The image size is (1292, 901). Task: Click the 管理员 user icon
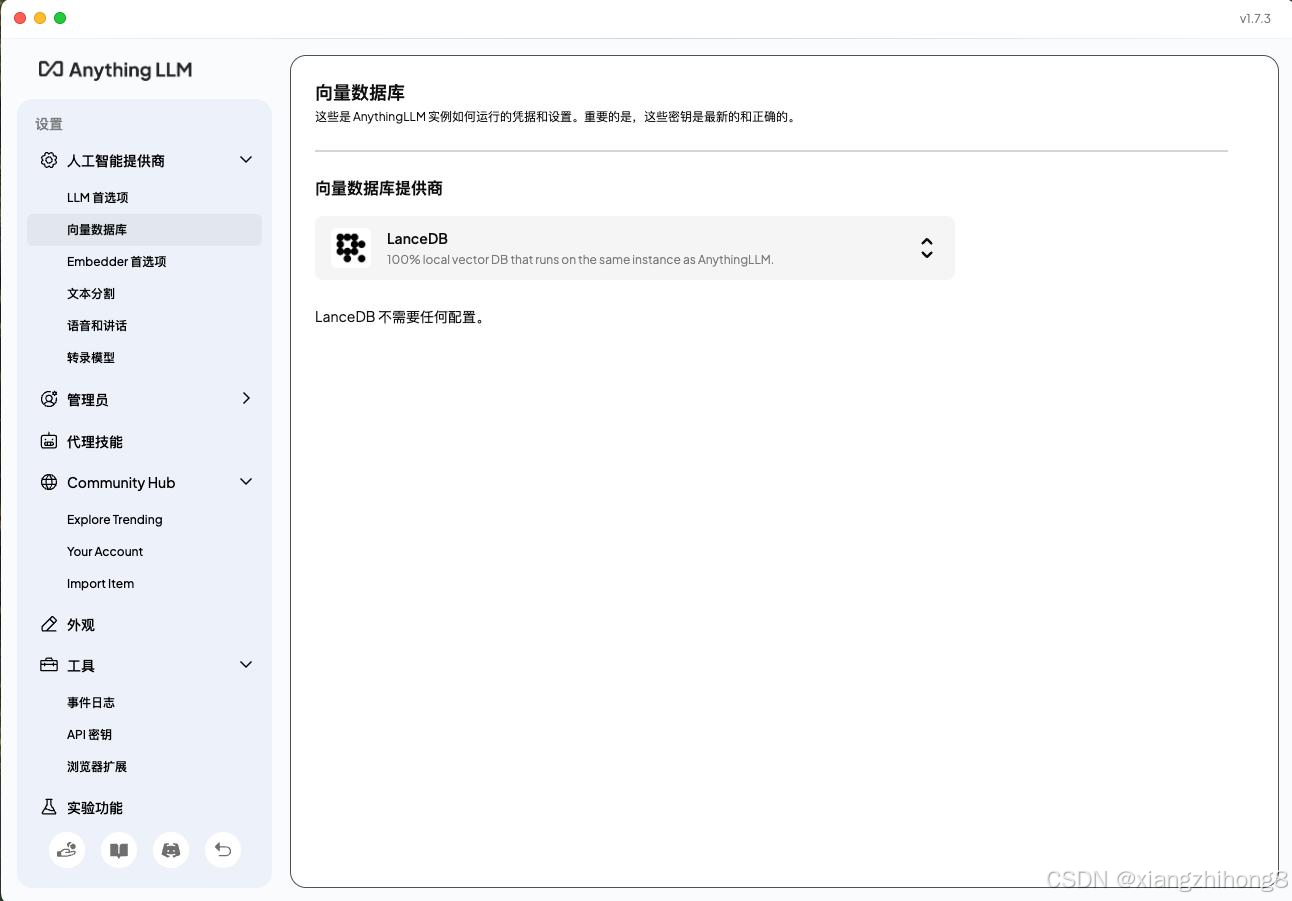pyautogui.click(x=48, y=399)
